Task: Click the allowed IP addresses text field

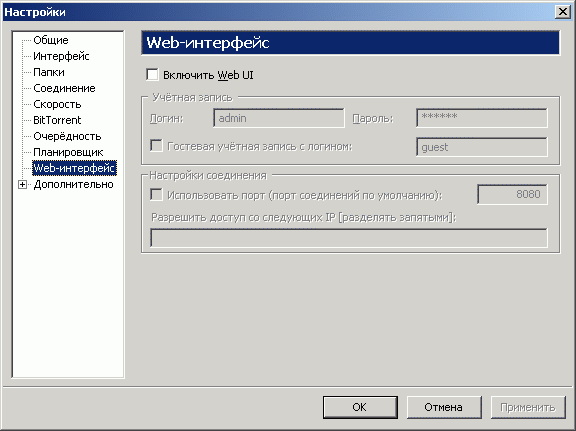Action: [349, 238]
